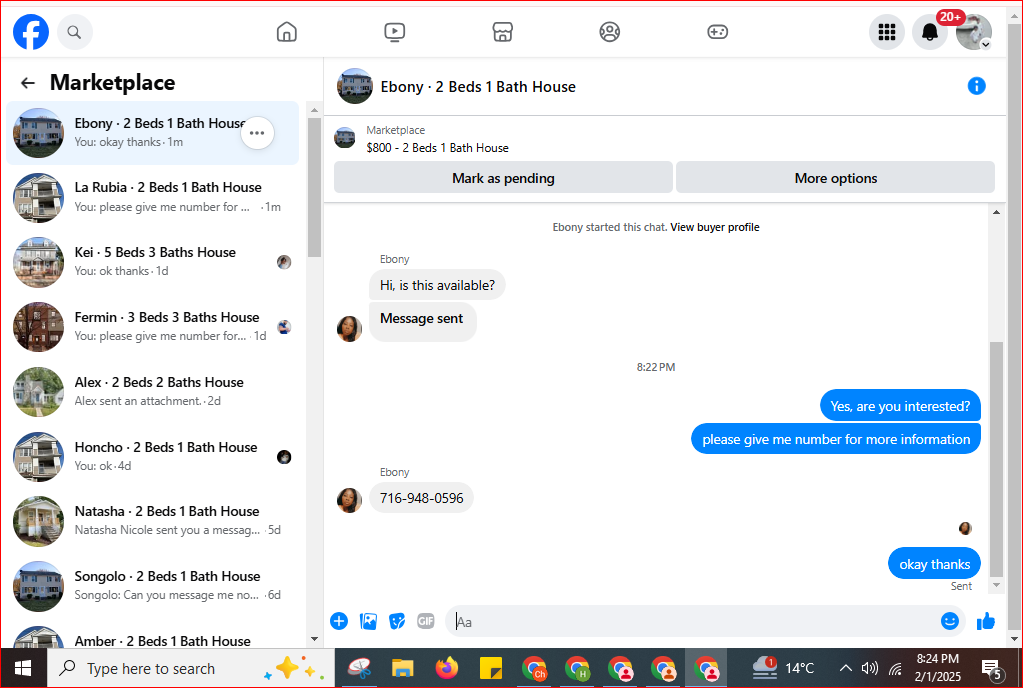The image size is (1023, 688).
Task: Click the Yes, are you interested? message
Action: tap(900, 406)
